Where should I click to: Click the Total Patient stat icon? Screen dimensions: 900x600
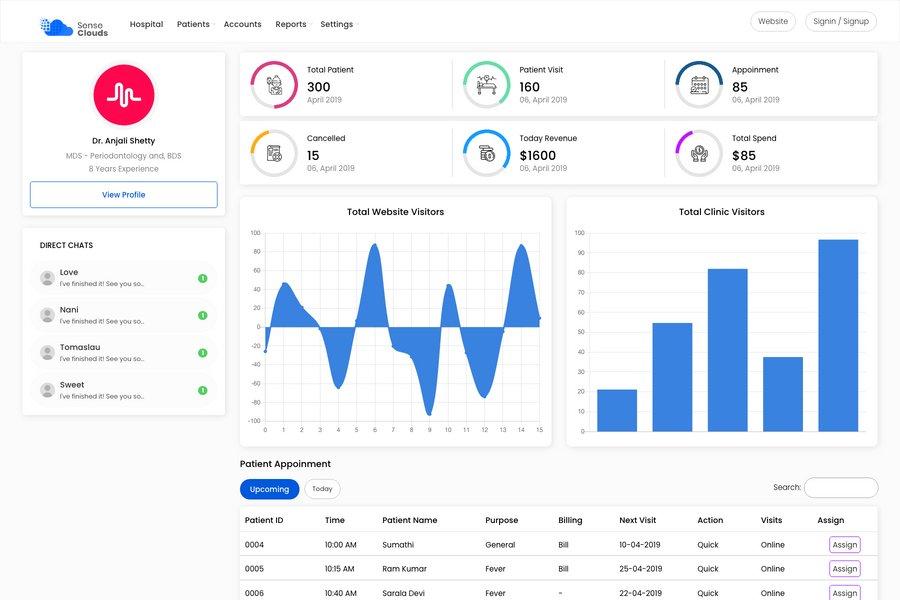tap(274, 85)
